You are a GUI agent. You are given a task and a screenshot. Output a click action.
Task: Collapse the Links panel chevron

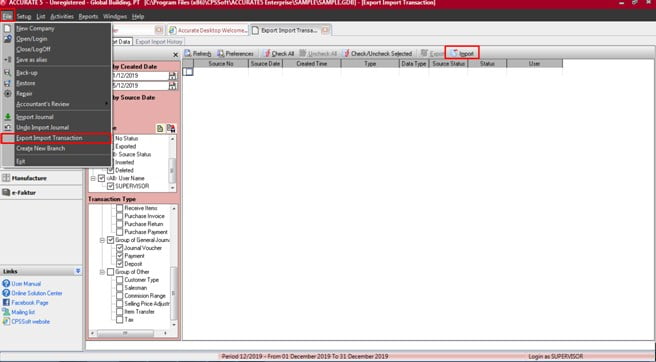click(78, 271)
